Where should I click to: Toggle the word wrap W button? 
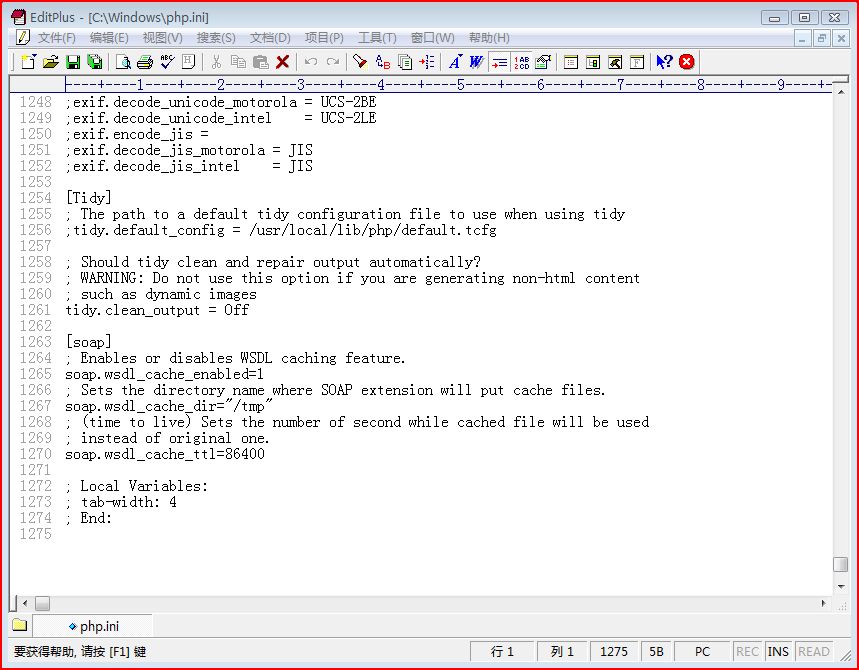476,62
